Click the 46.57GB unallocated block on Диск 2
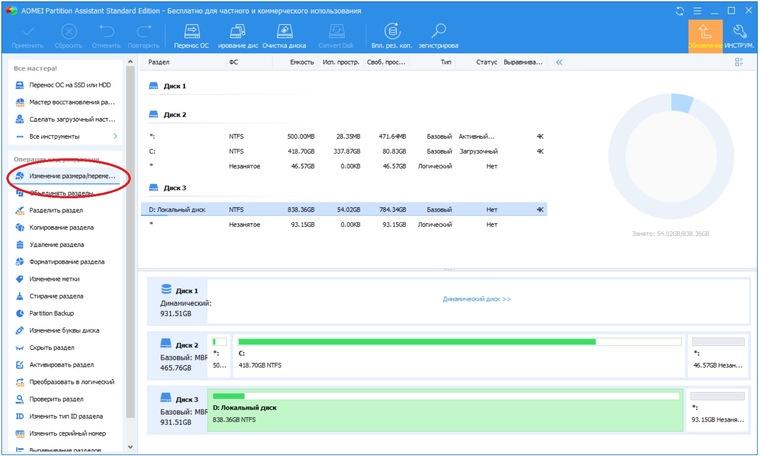Image resolution: width=760 pixels, height=456 pixels. (x=718, y=355)
